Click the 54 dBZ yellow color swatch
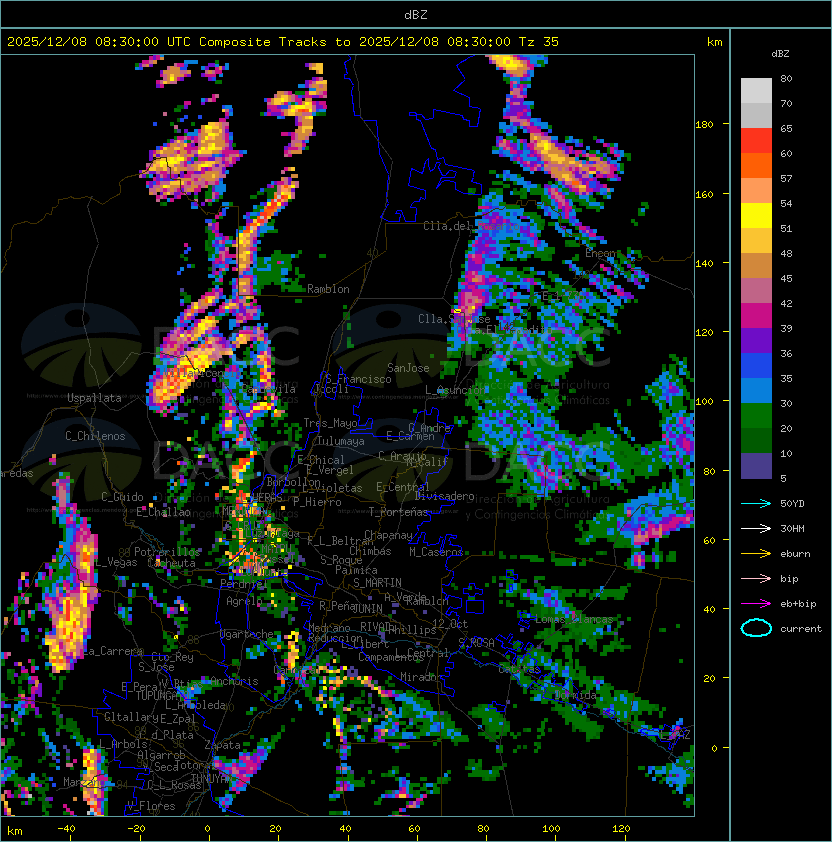This screenshot has height=842, width=832. click(756, 216)
